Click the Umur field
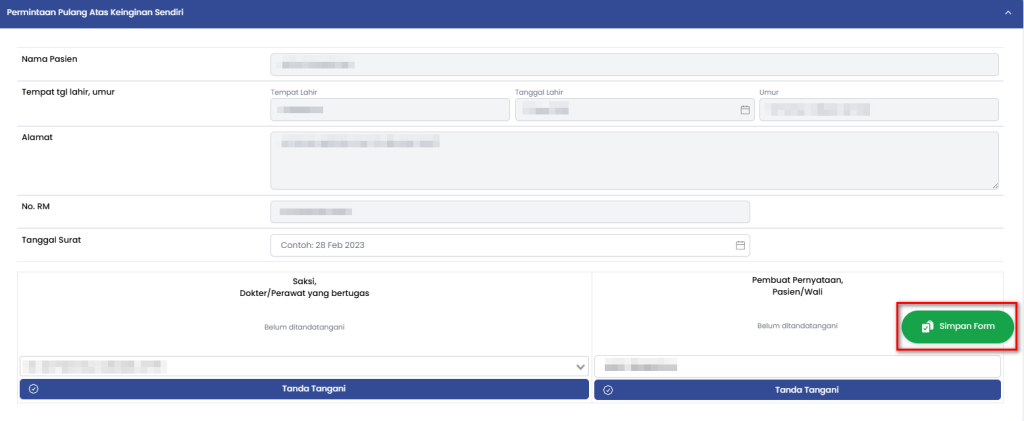Screen dimensions: 1024x421 (x=878, y=110)
